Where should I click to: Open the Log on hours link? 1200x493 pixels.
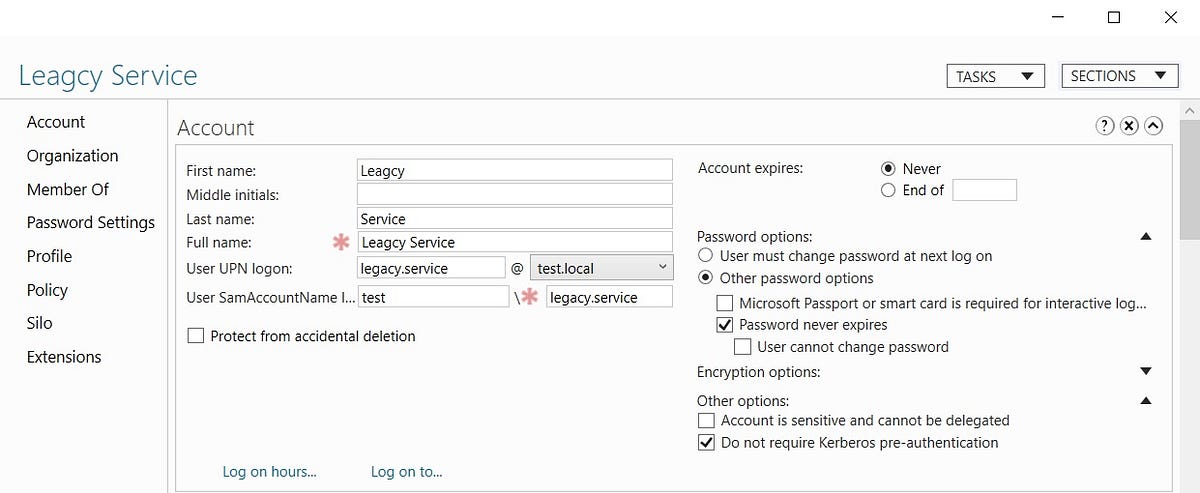pos(270,471)
